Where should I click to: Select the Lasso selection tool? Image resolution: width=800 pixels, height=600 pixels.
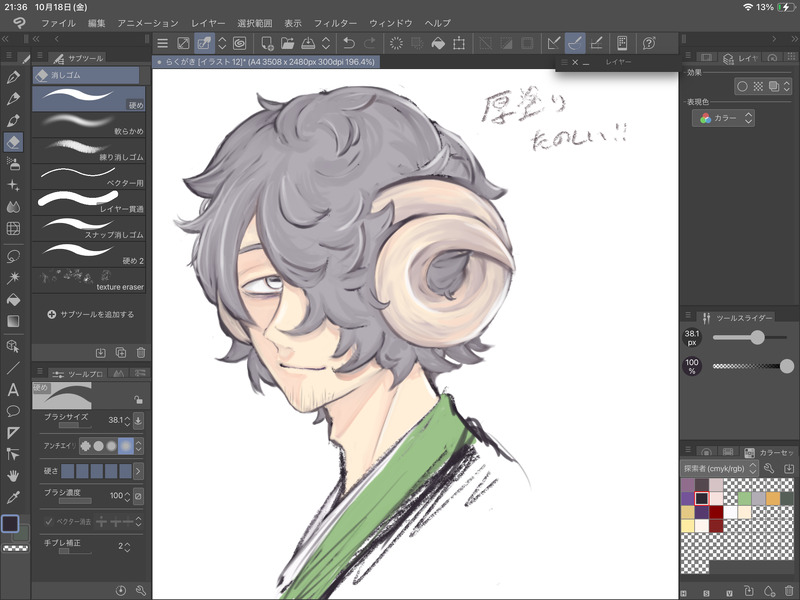(x=13, y=256)
